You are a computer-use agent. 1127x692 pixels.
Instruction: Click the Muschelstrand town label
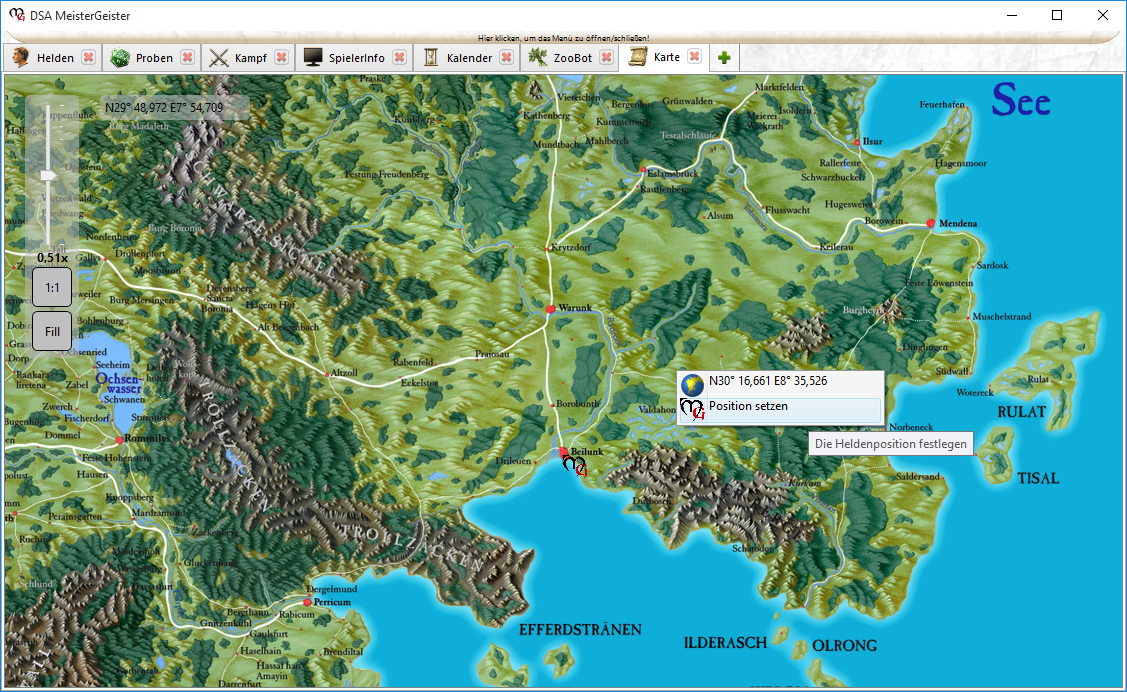click(x=1002, y=317)
